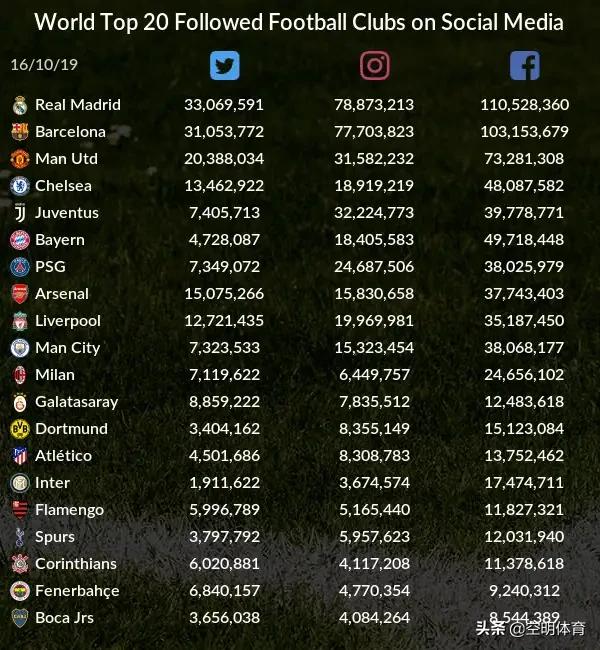Select the Barcelona club crest

20,132
